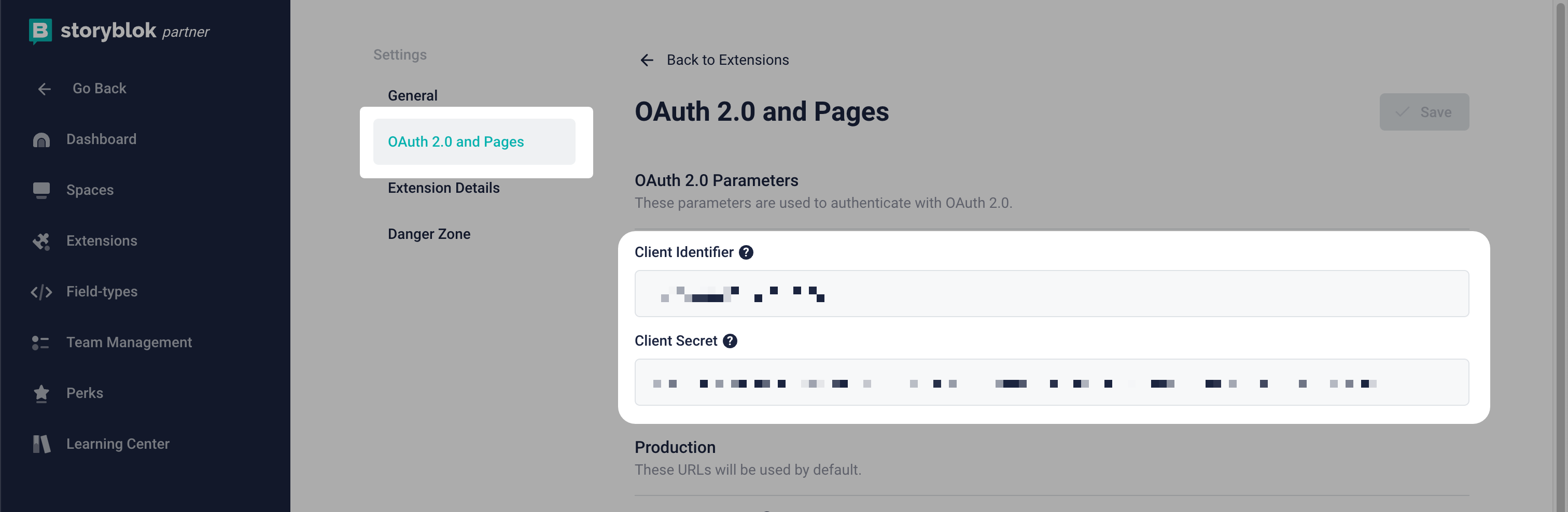Open Extensions via the puzzle icon
This screenshot has height=512, width=1568.
point(41,241)
